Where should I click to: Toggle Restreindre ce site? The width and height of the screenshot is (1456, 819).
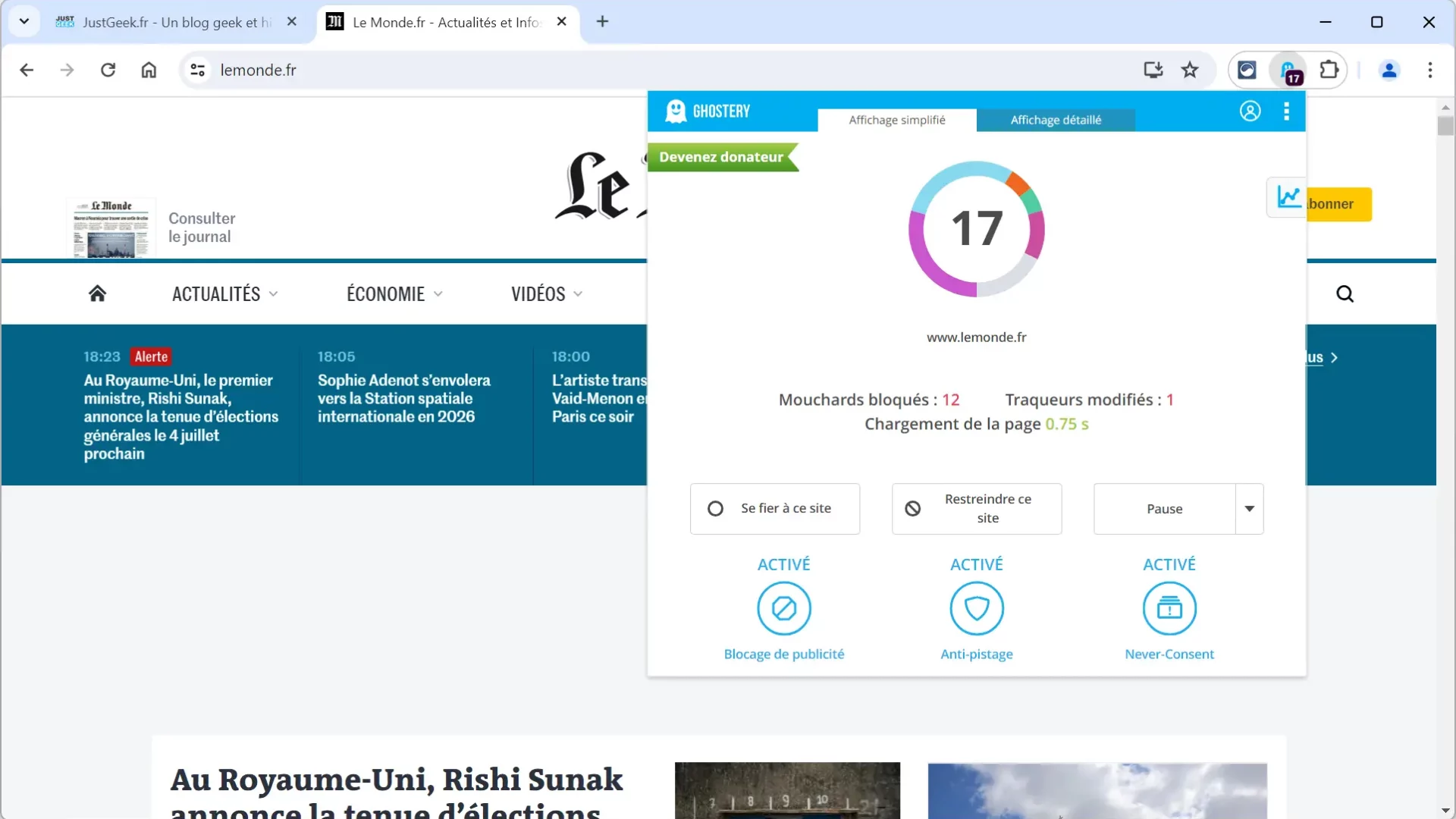point(977,509)
